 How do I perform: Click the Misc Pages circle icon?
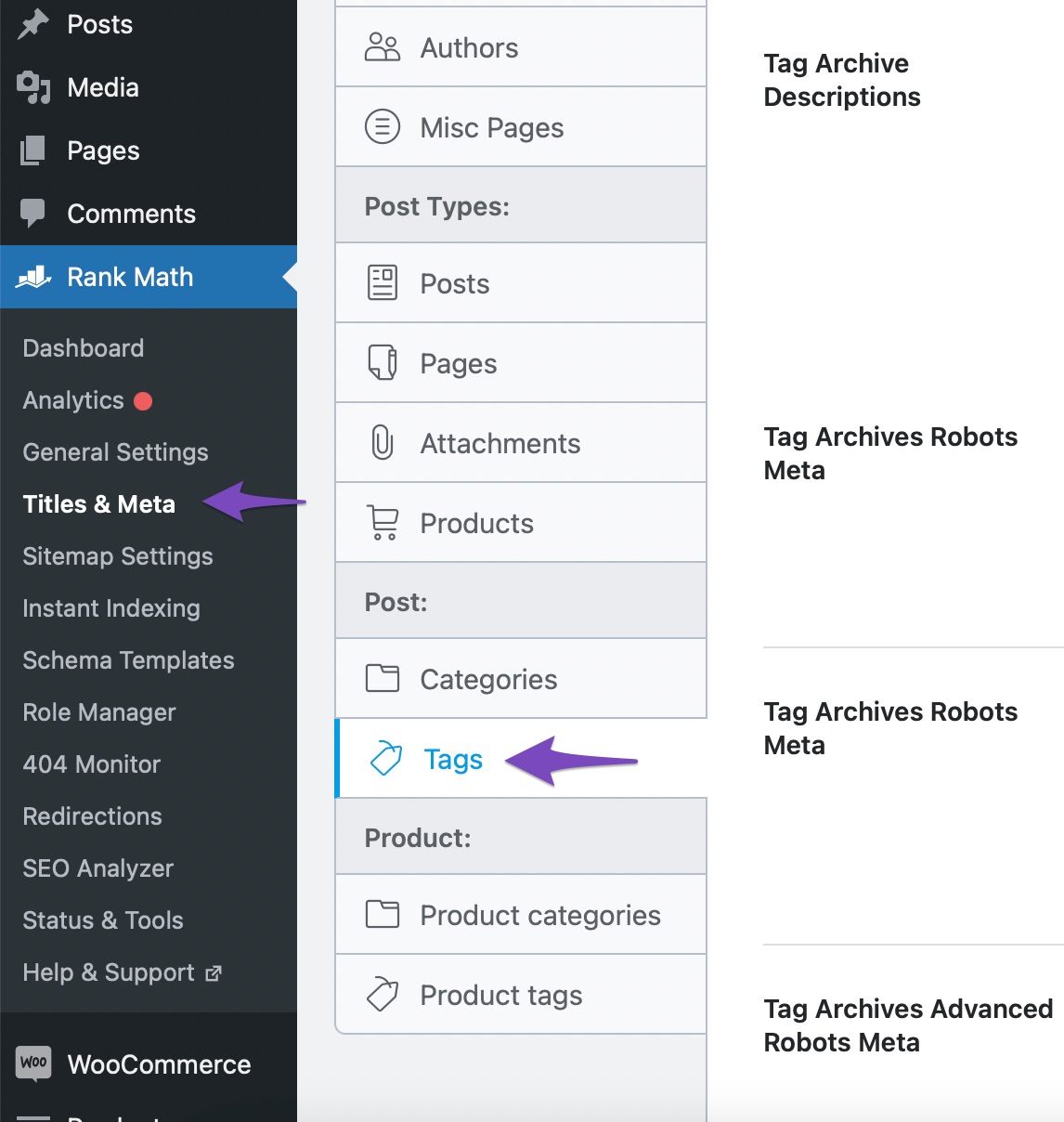coord(383,126)
